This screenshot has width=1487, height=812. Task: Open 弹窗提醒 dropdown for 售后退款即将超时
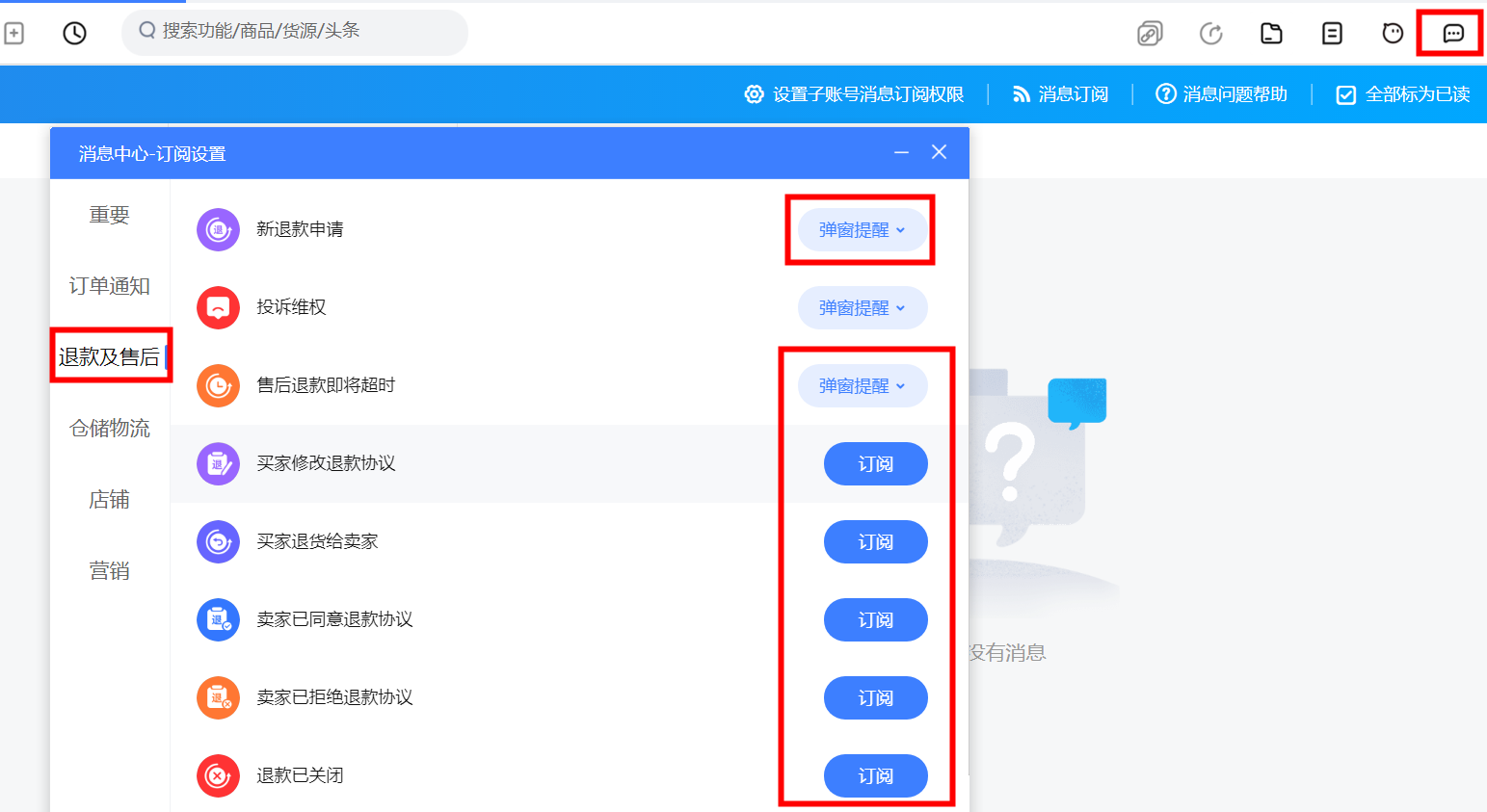[863, 386]
